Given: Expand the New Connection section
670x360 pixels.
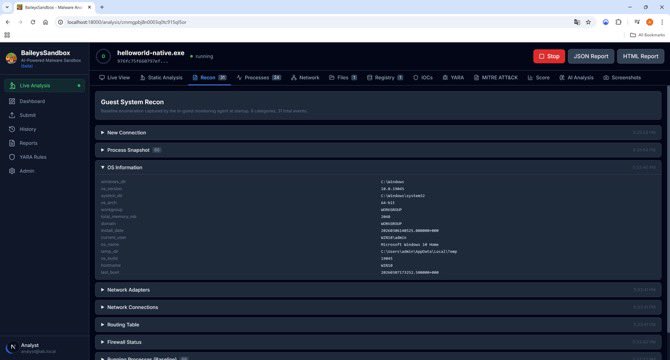Looking at the screenshot, I should point(378,133).
